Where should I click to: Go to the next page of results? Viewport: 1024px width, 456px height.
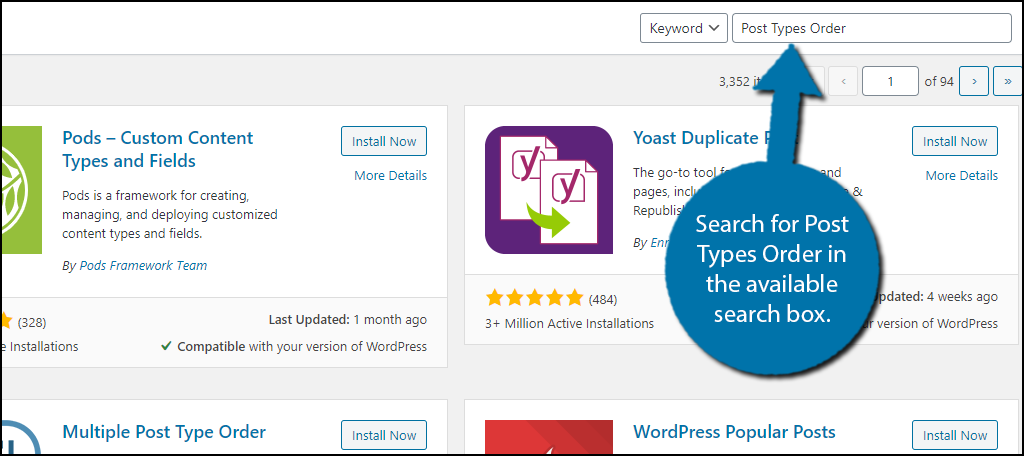coord(974,82)
